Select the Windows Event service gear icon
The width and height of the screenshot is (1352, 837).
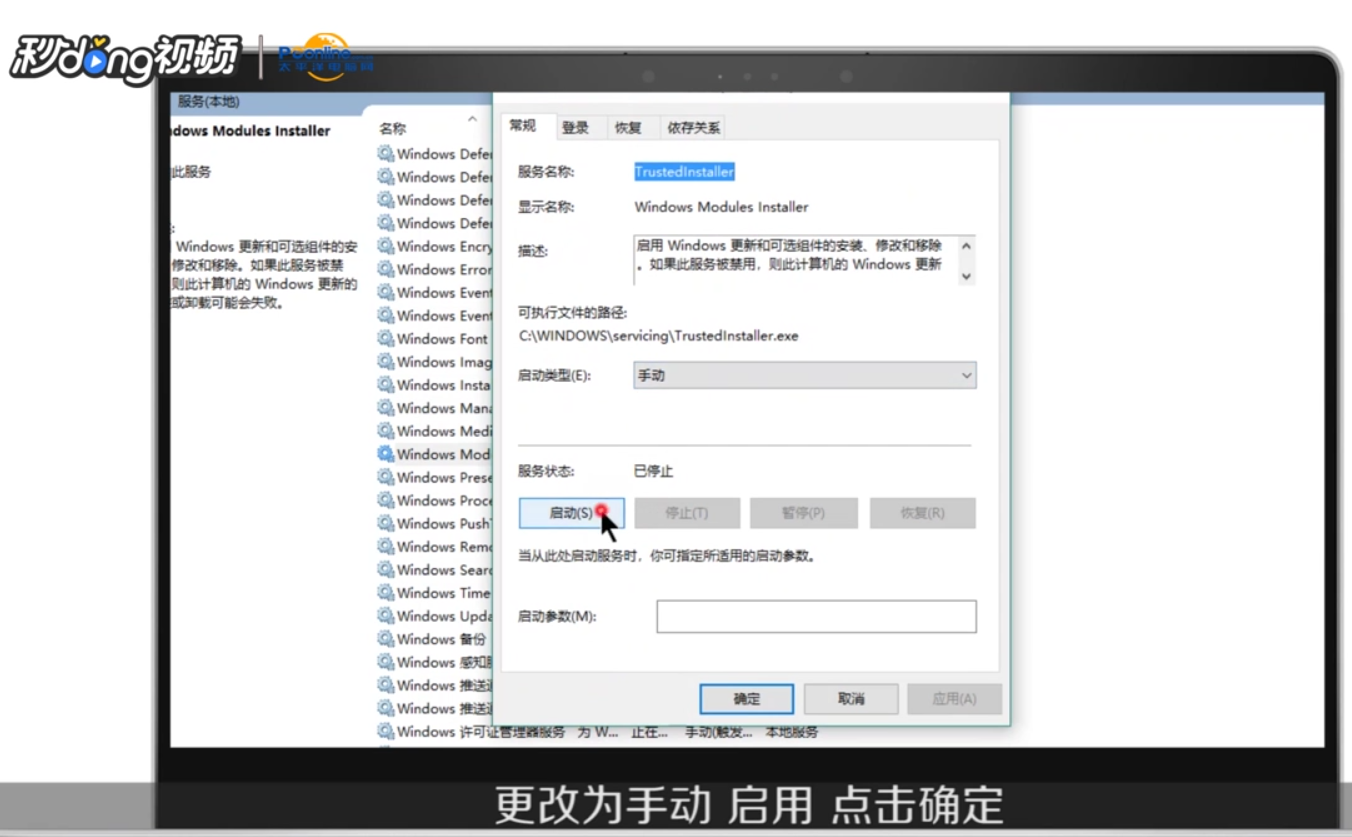tap(387, 292)
